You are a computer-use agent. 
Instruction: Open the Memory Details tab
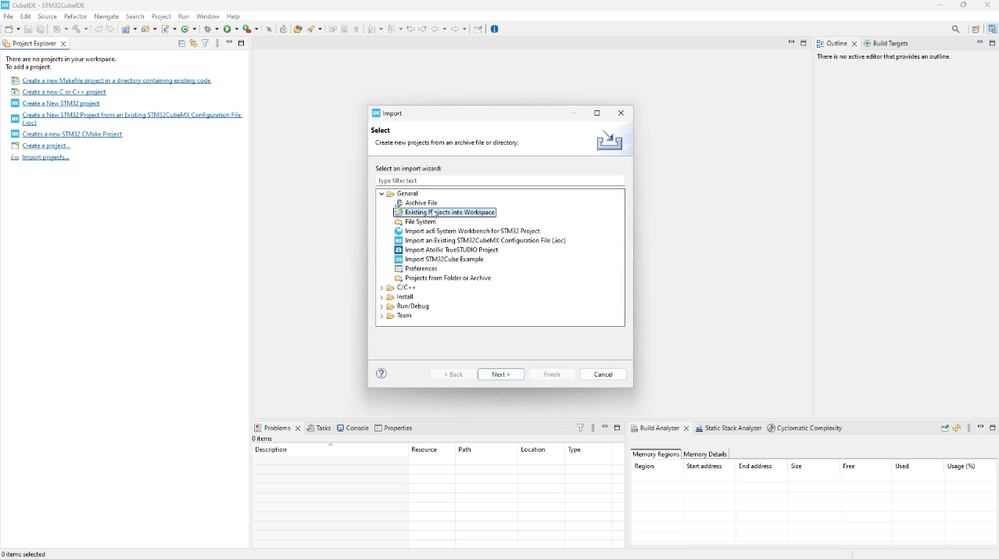point(705,454)
